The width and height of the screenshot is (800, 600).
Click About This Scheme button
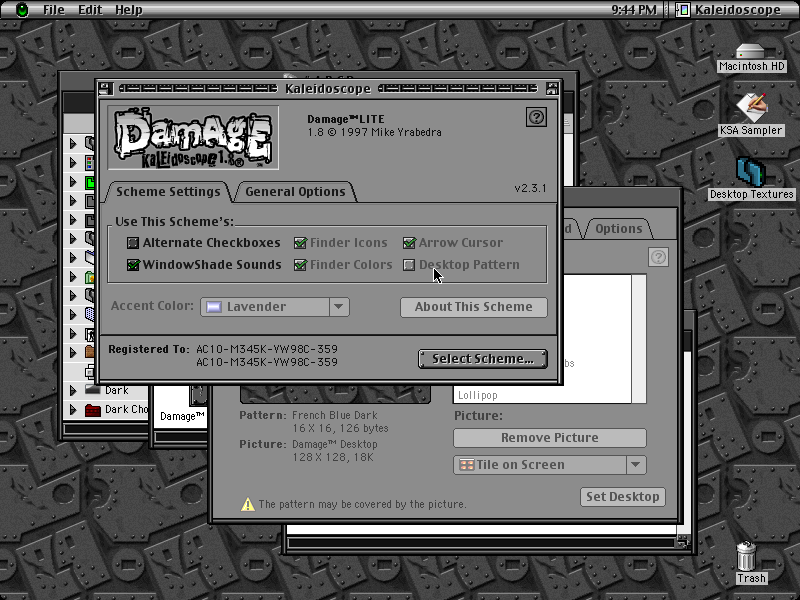point(473,307)
